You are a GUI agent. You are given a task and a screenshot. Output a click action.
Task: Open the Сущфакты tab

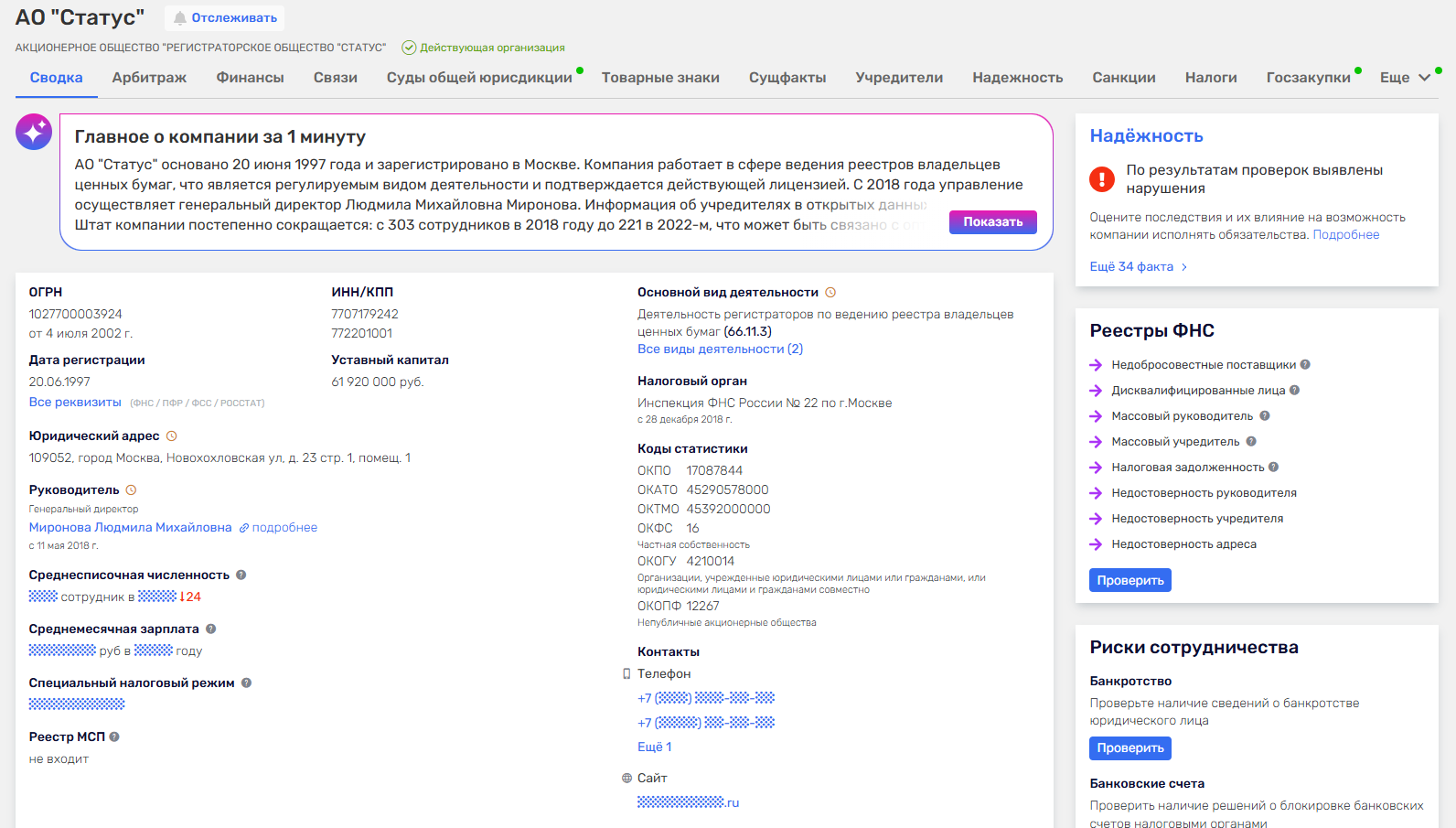coord(787,78)
